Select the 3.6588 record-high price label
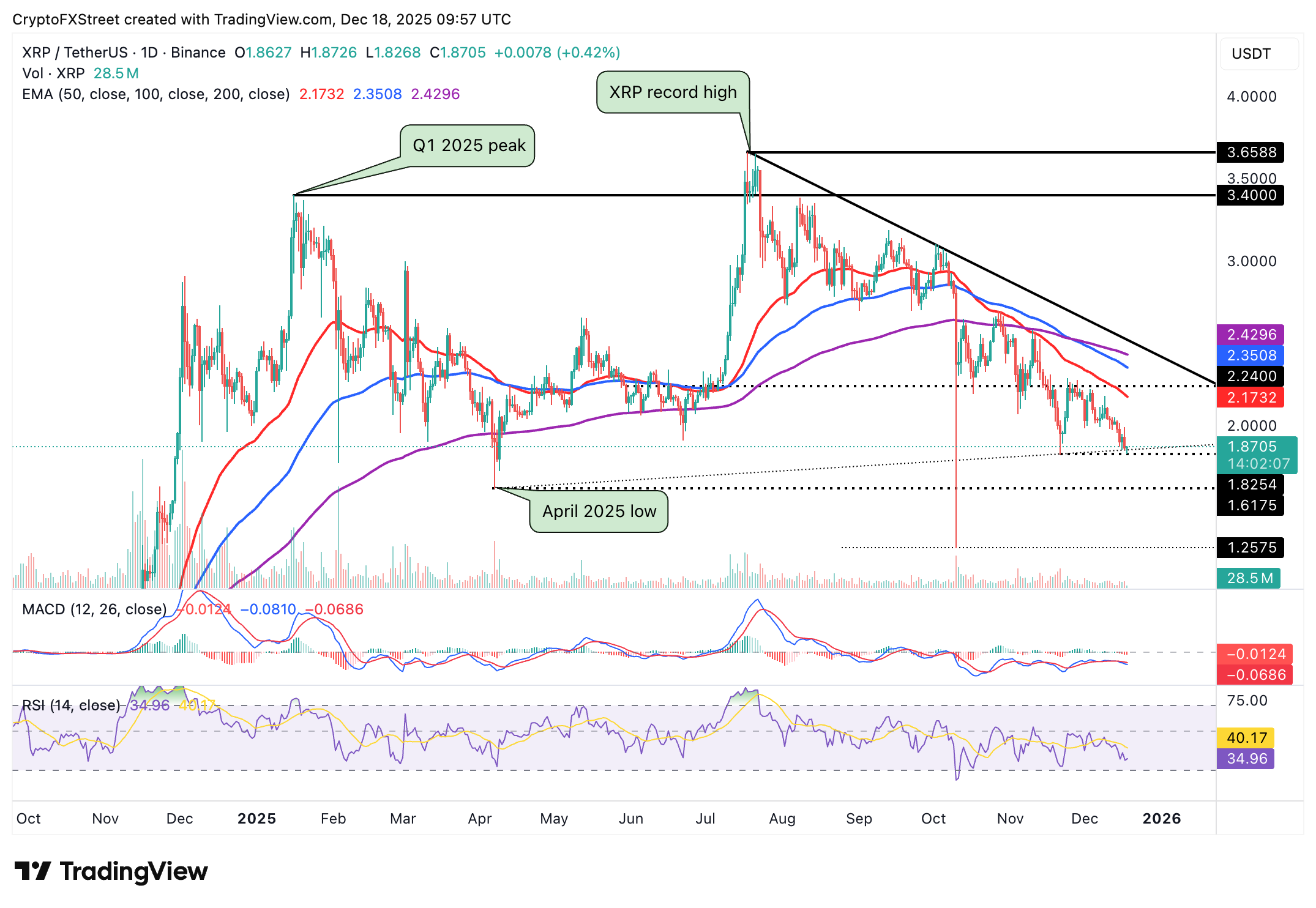This screenshot has width=1316, height=908. [x=1250, y=153]
